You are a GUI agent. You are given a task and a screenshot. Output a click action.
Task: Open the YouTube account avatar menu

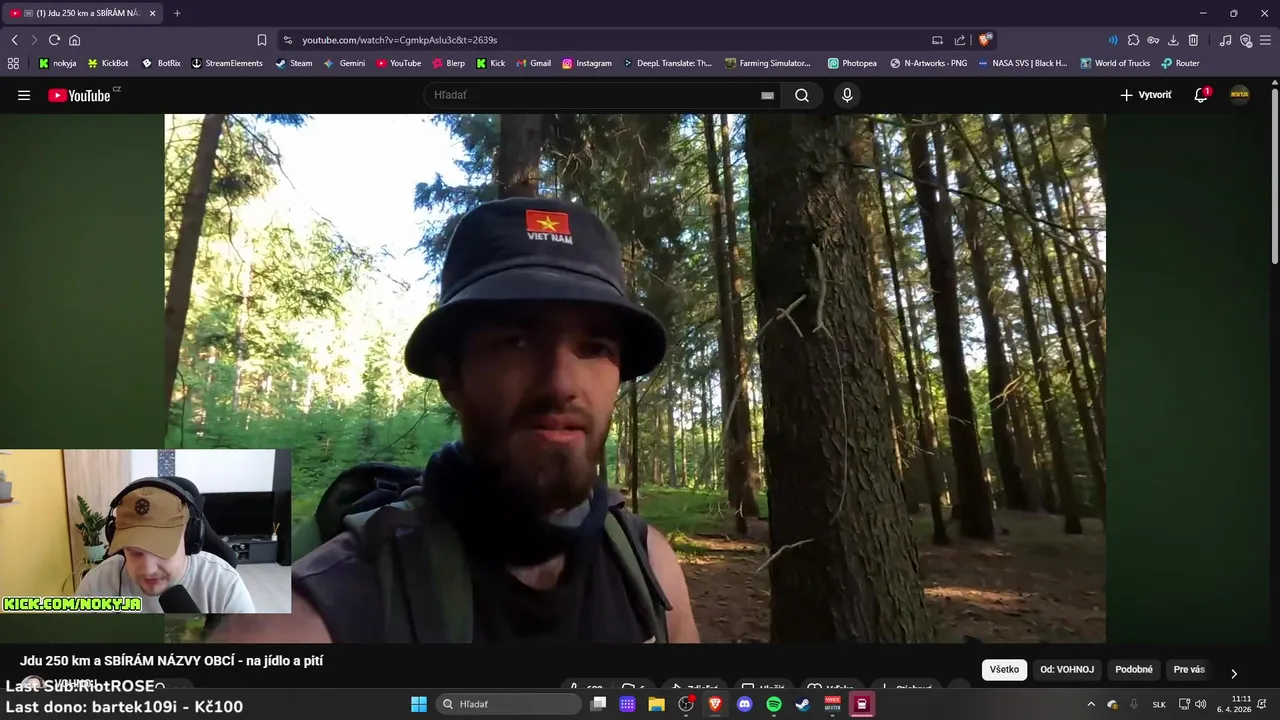1239,95
